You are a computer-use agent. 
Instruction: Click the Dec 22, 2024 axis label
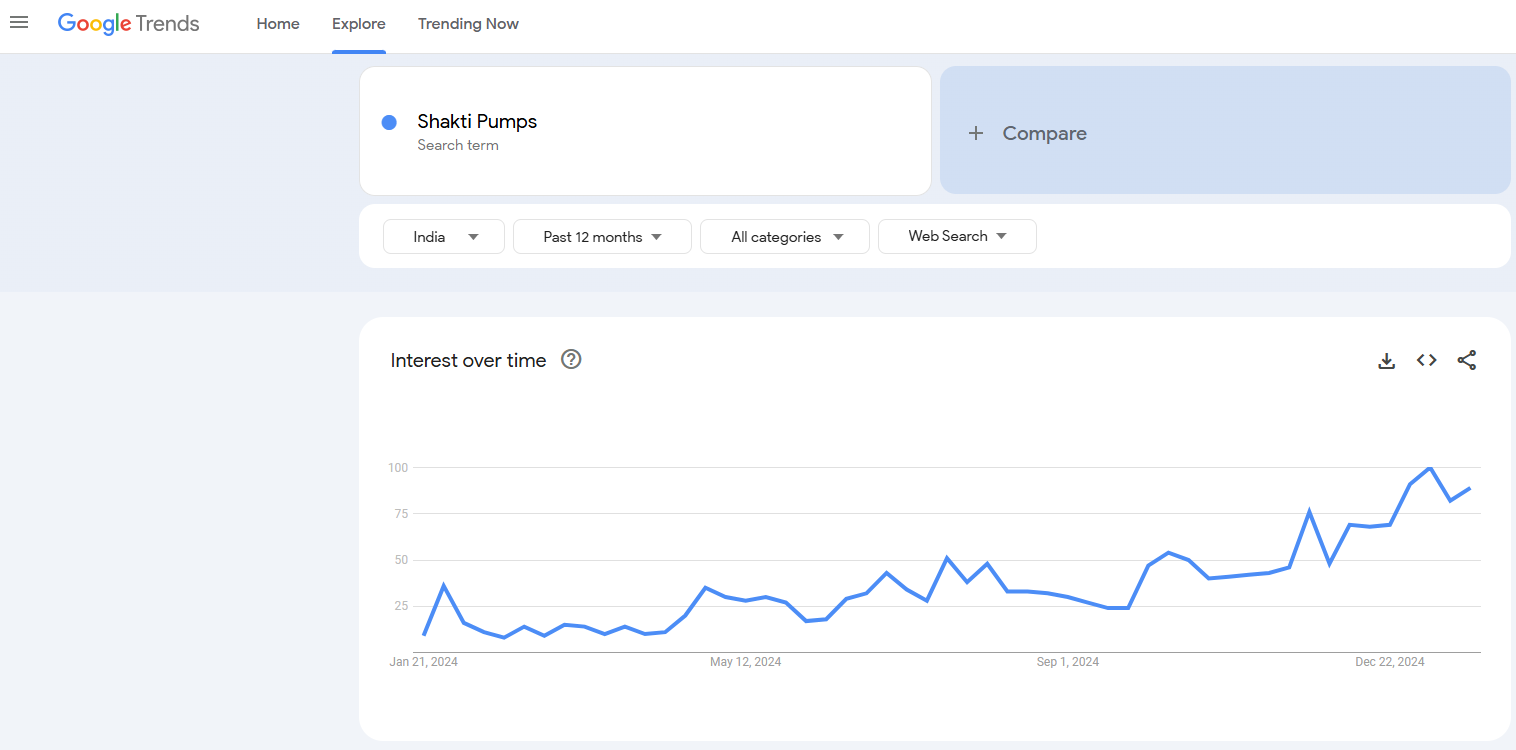coord(1390,662)
